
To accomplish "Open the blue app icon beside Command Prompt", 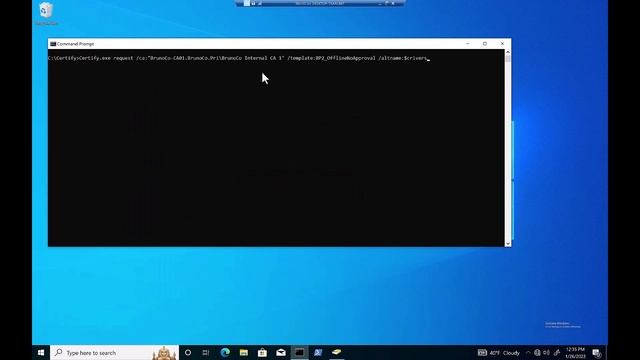I will tap(318, 353).
